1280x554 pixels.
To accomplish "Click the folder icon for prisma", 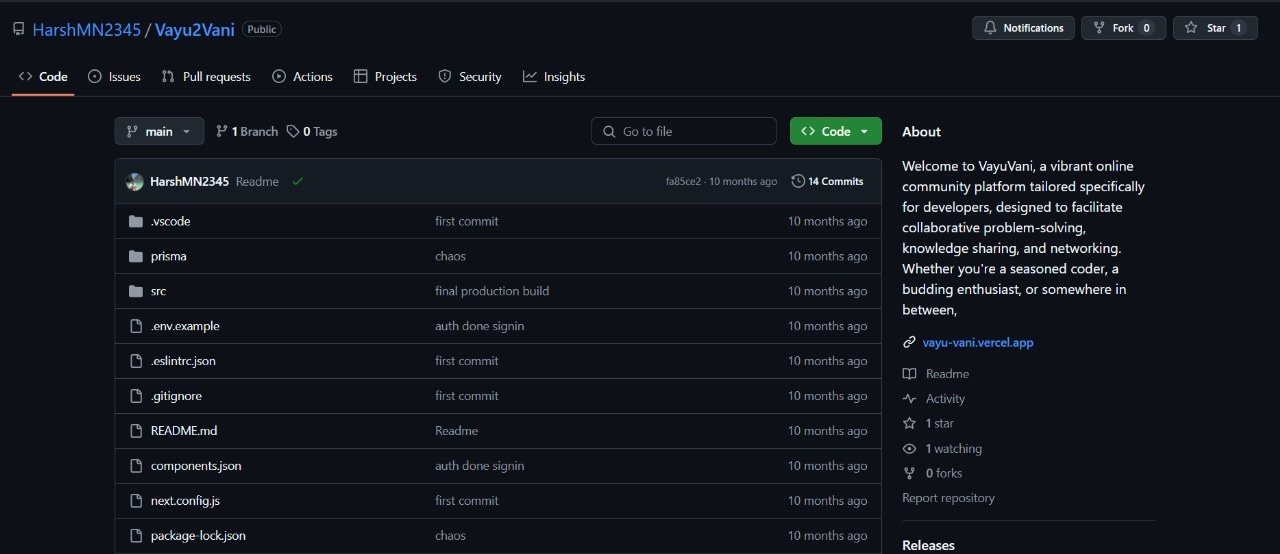I will (x=136, y=256).
